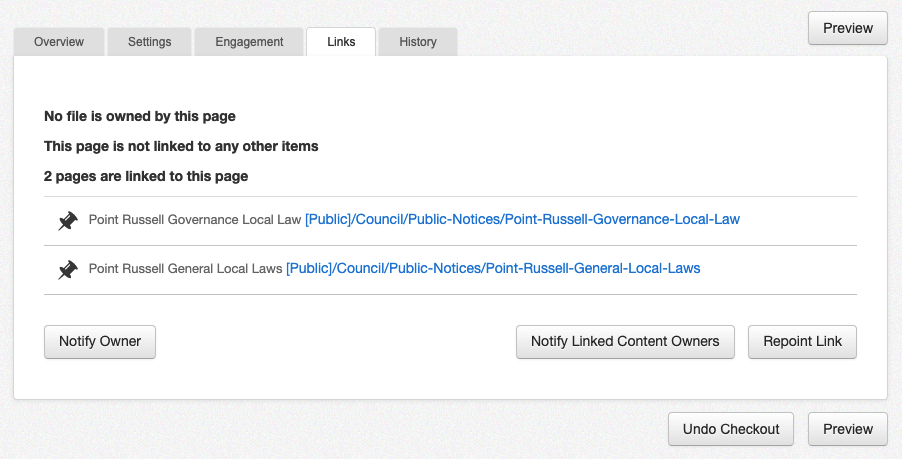
Task: Click the Notify Owner button
Action: pos(100,341)
